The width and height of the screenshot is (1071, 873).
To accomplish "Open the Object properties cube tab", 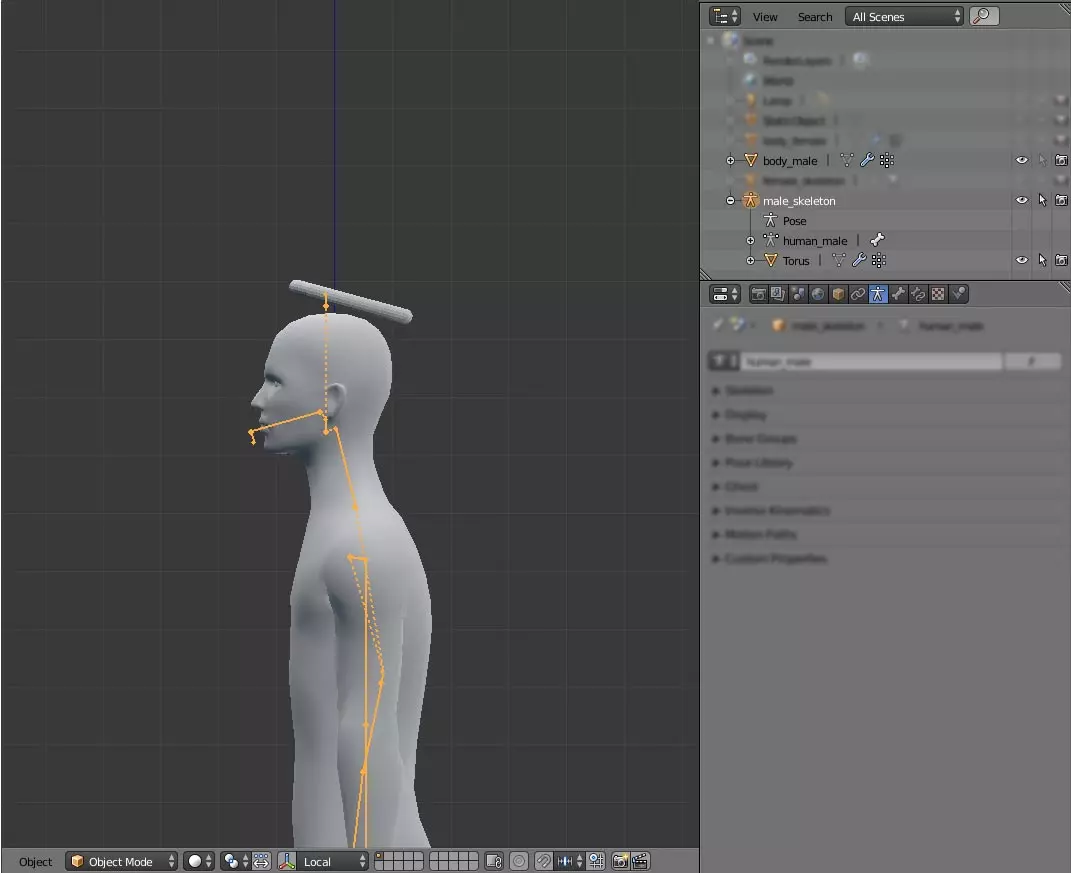I will pyautogui.click(x=838, y=294).
